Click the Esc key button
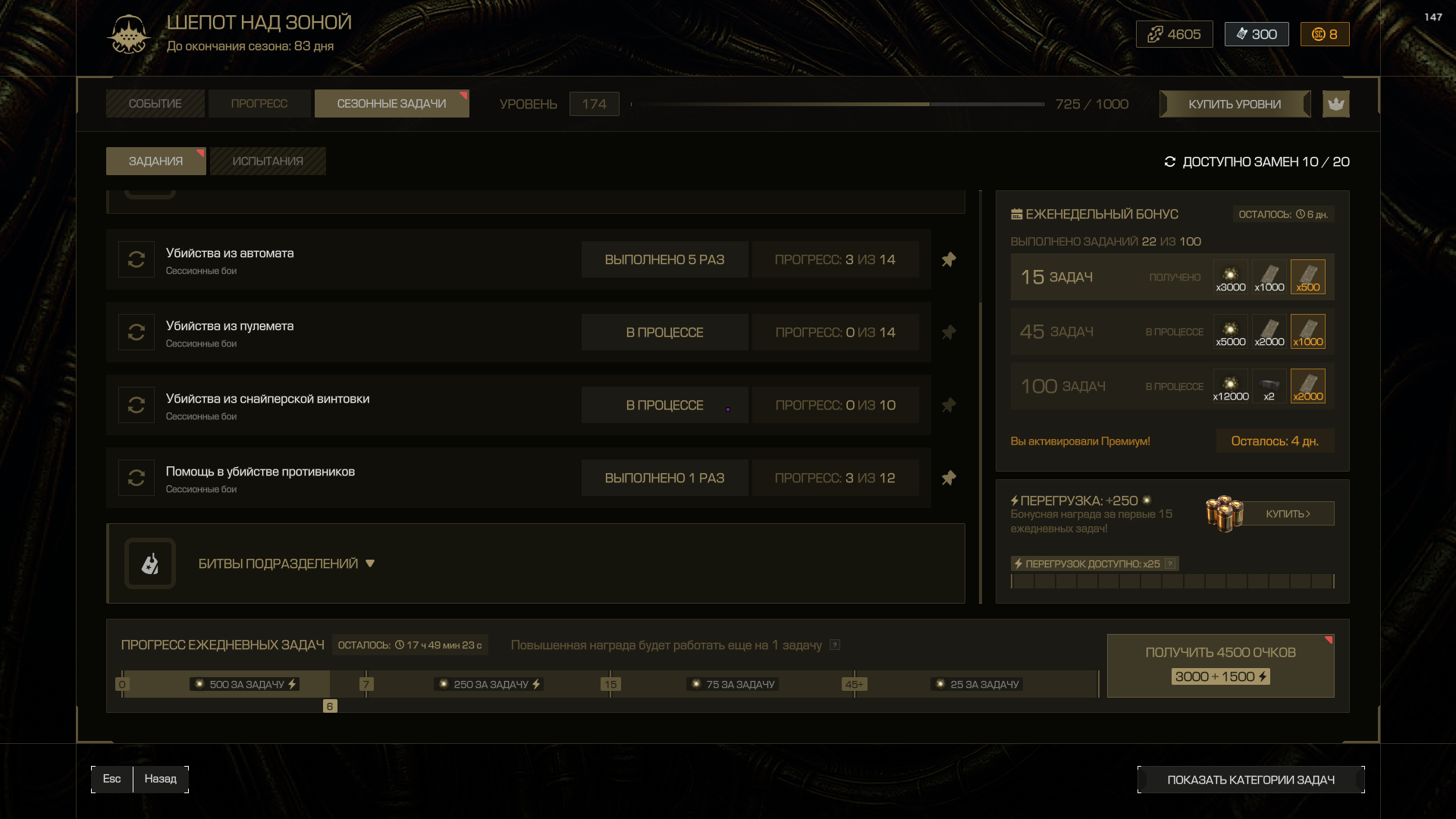The height and width of the screenshot is (819, 1456). pyautogui.click(x=112, y=779)
